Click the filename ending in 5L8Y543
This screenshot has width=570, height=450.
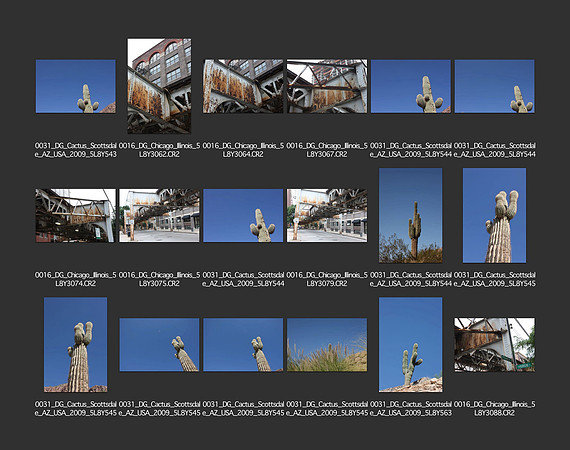(x=76, y=150)
